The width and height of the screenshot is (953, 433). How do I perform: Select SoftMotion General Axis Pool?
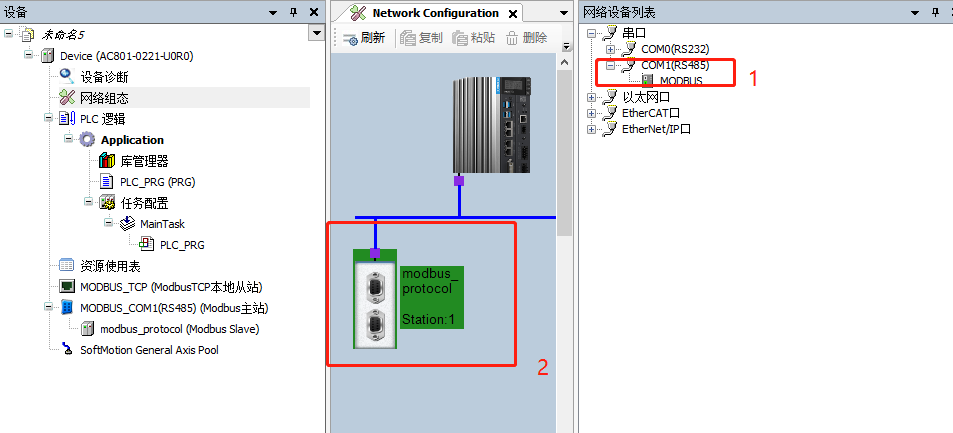tap(149, 350)
